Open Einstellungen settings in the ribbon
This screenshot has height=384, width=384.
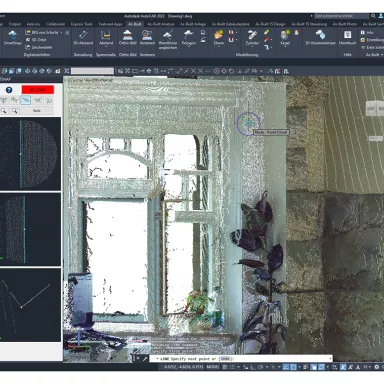372,40
